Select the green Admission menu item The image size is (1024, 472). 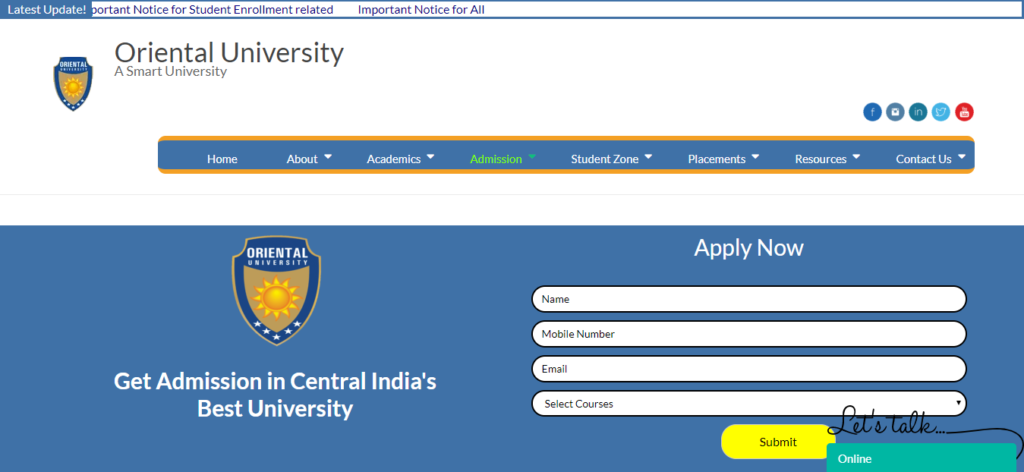pyautogui.click(x=496, y=159)
